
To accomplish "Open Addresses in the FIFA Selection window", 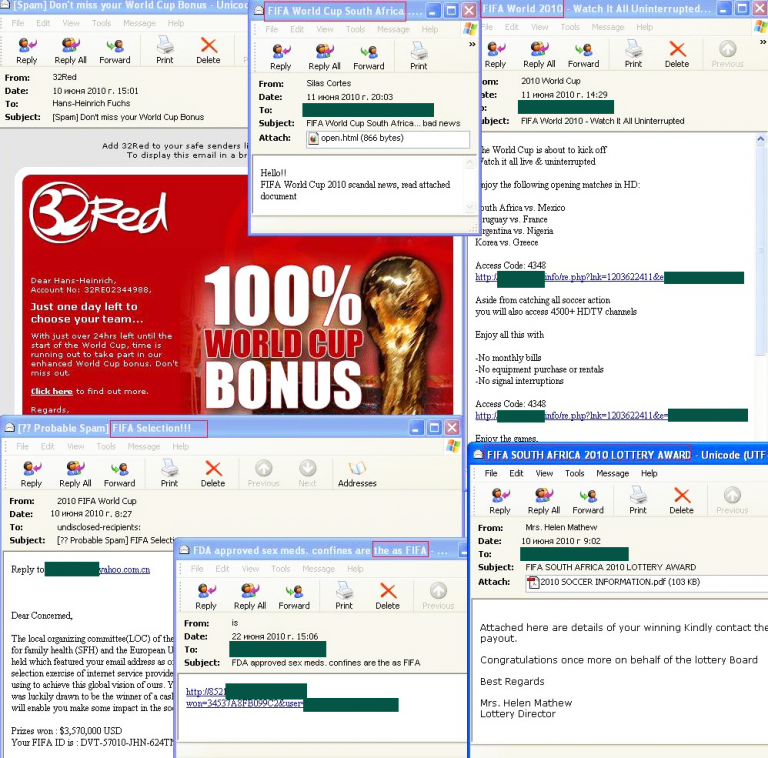I will tap(357, 473).
